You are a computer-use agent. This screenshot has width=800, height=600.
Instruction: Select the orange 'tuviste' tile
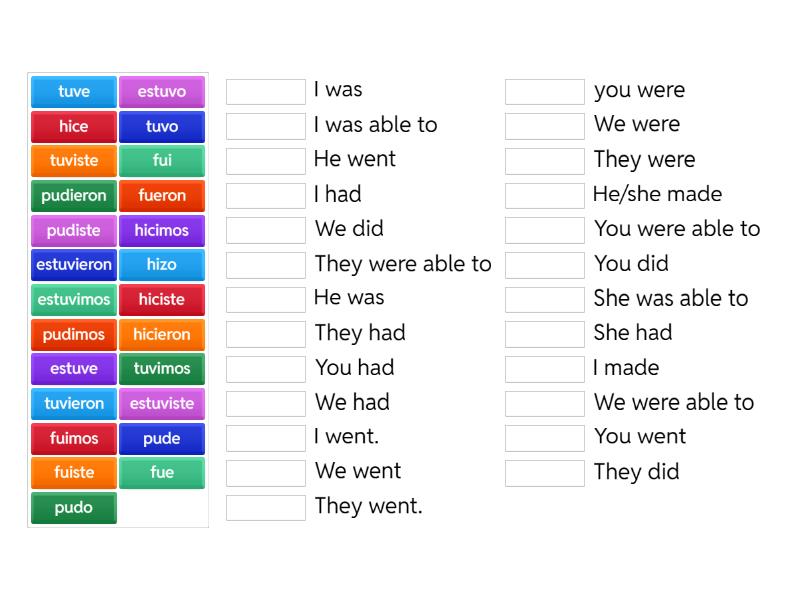click(x=74, y=161)
